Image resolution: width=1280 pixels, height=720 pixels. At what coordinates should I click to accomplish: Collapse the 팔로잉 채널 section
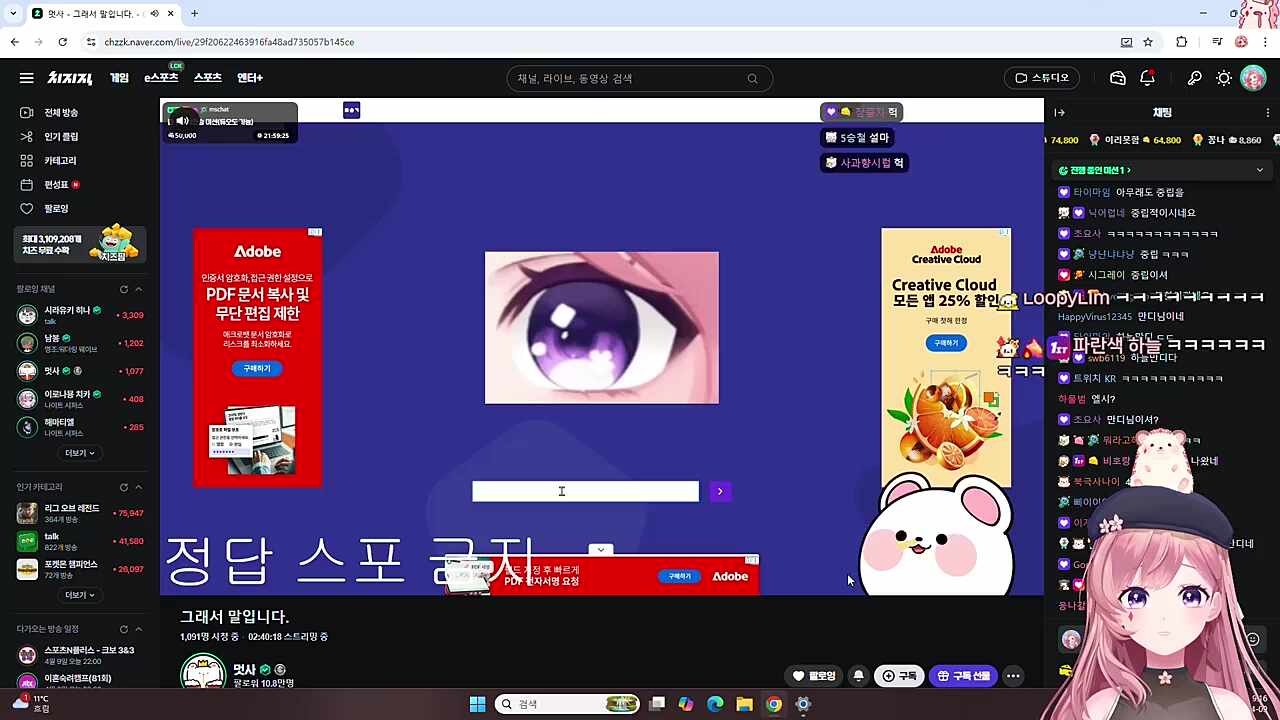(x=138, y=289)
